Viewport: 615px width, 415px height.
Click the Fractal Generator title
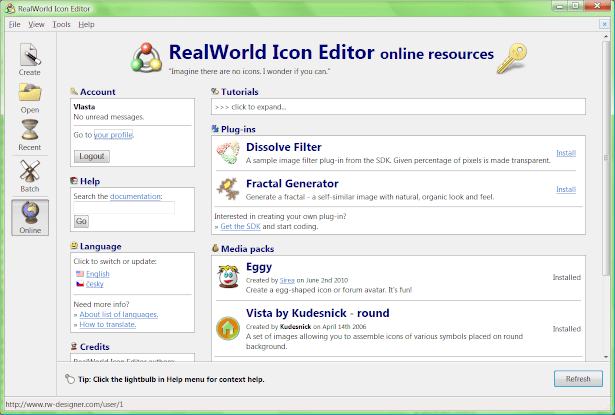pos(292,184)
